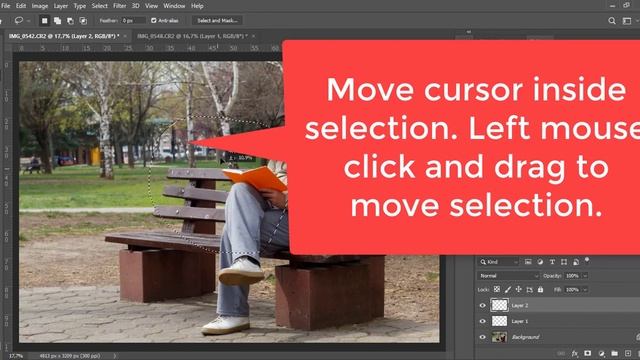Viewport: 640px width, 360px height.
Task: Lock all layer attributes padlock
Action: coord(540,289)
